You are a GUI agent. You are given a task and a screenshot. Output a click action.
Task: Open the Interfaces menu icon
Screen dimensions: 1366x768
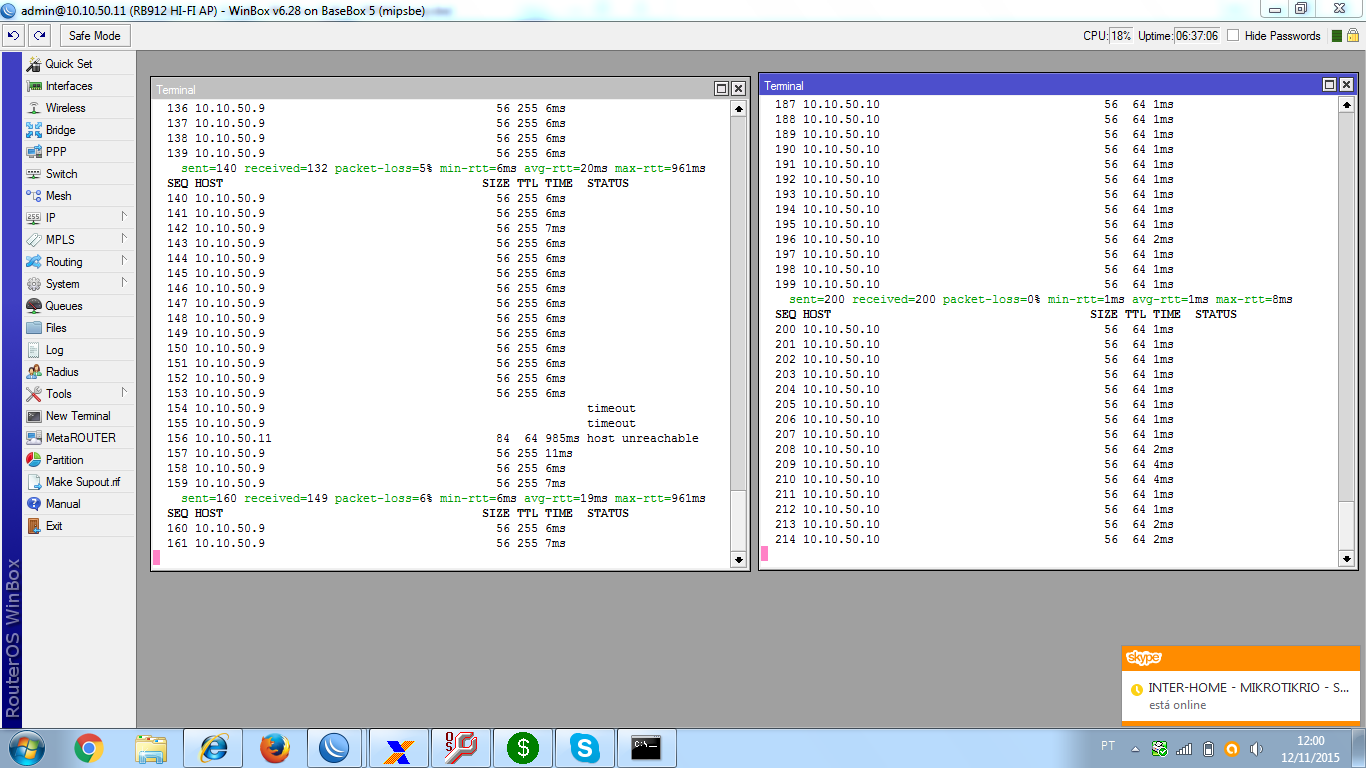34,86
